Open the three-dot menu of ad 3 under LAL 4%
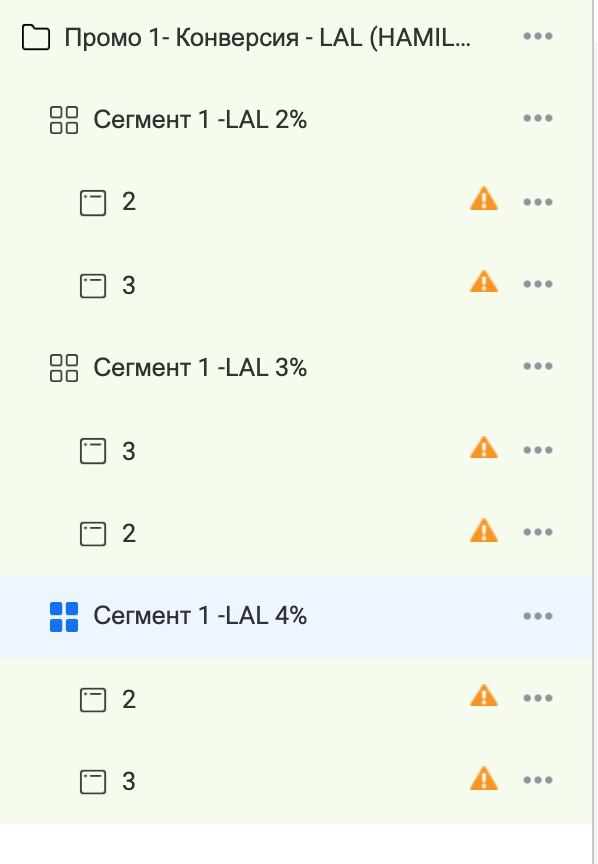Screen dimensions: 598x864 click(x=538, y=780)
